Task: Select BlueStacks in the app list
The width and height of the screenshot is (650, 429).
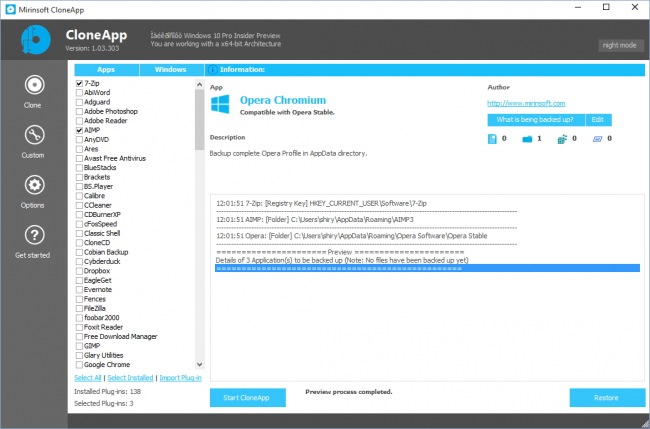Action: coord(100,168)
